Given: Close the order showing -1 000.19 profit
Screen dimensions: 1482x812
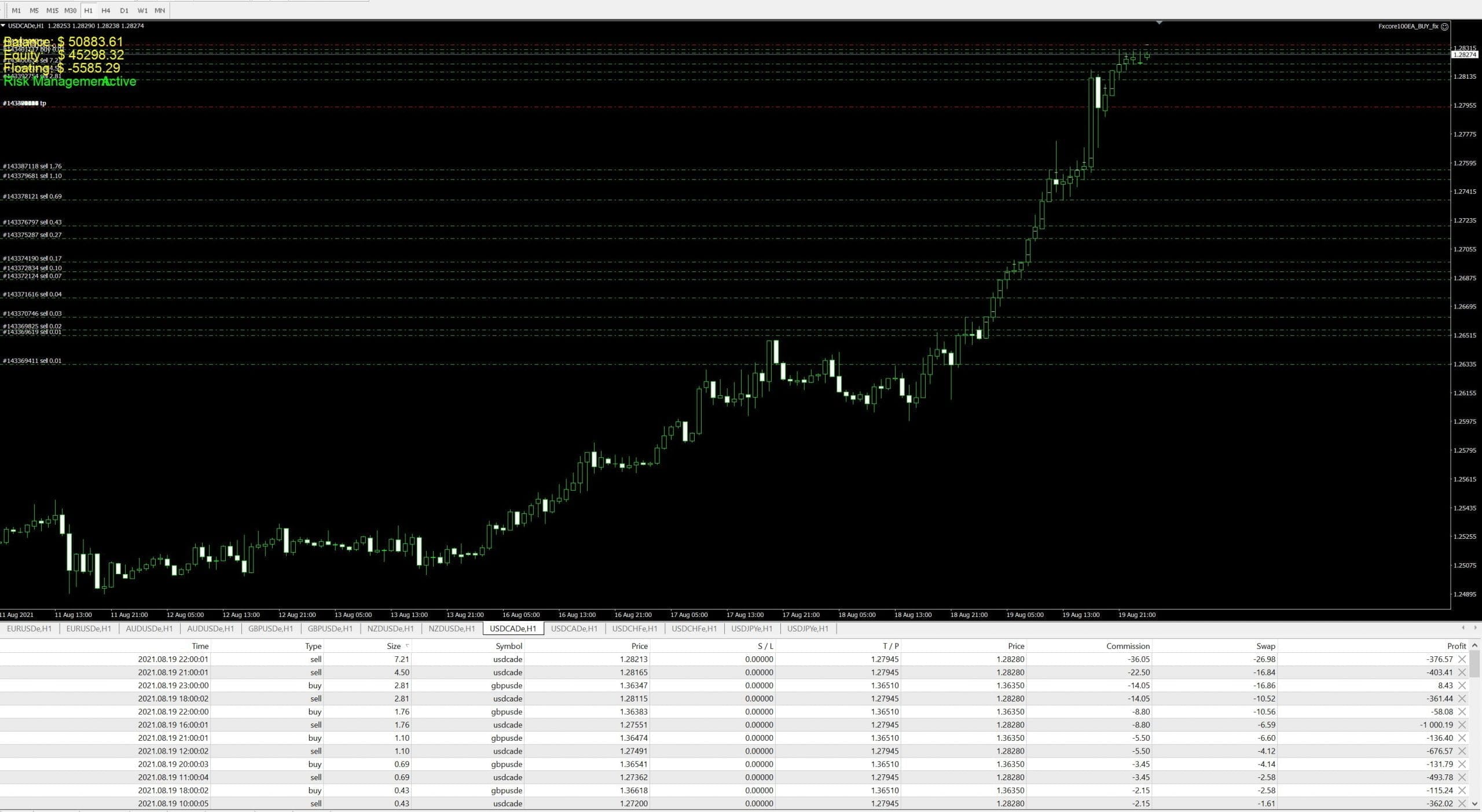Looking at the screenshot, I should pyautogui.click(x=1462, y=725).
